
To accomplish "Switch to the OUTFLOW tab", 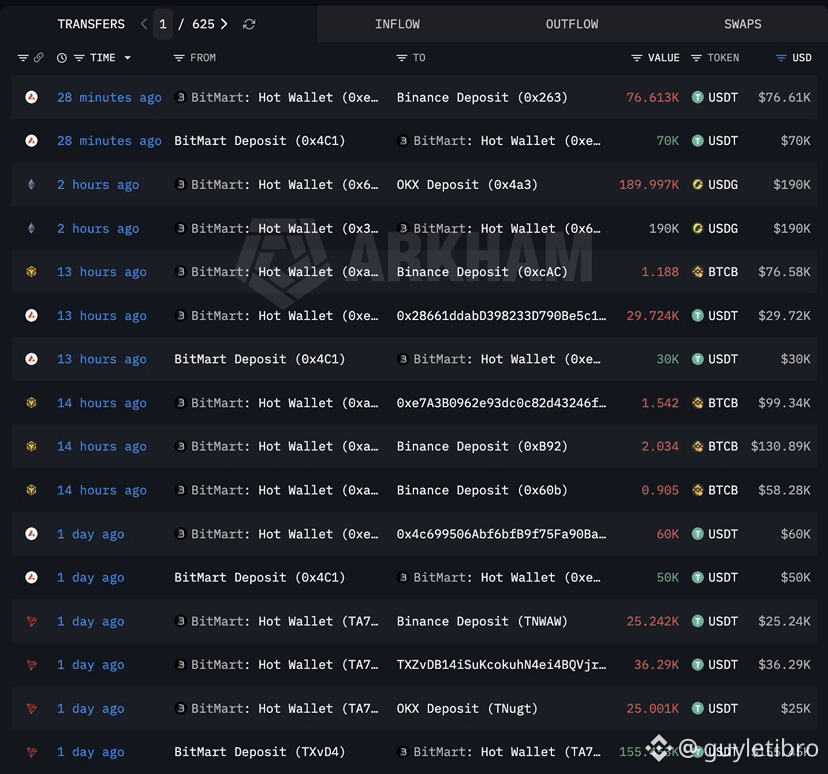I will (572, 24).
